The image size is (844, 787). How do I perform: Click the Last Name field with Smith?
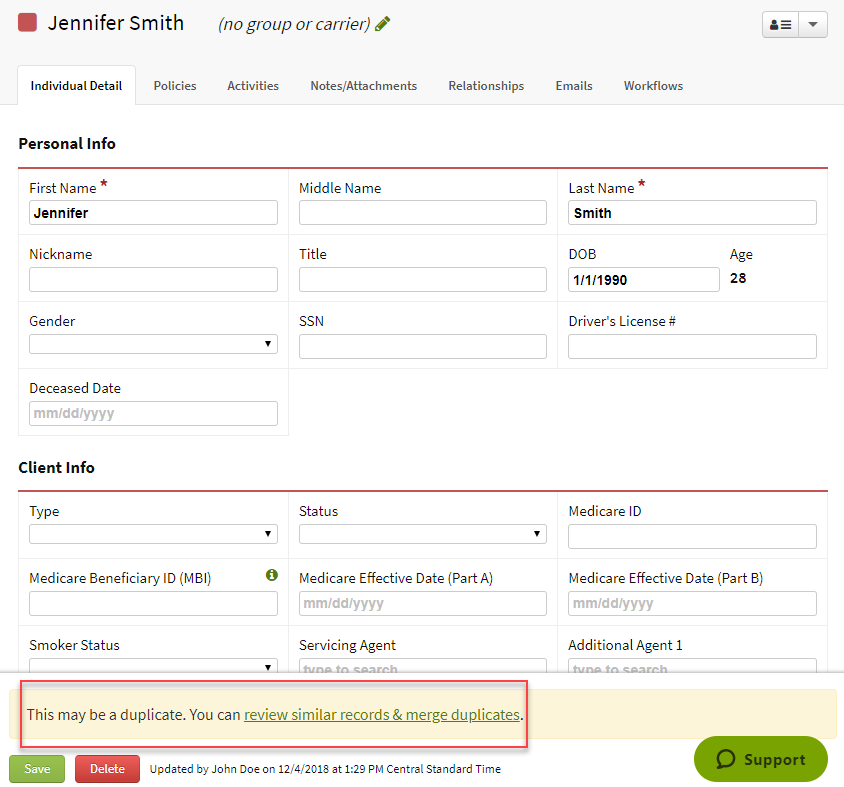click(x=692, y=213)
